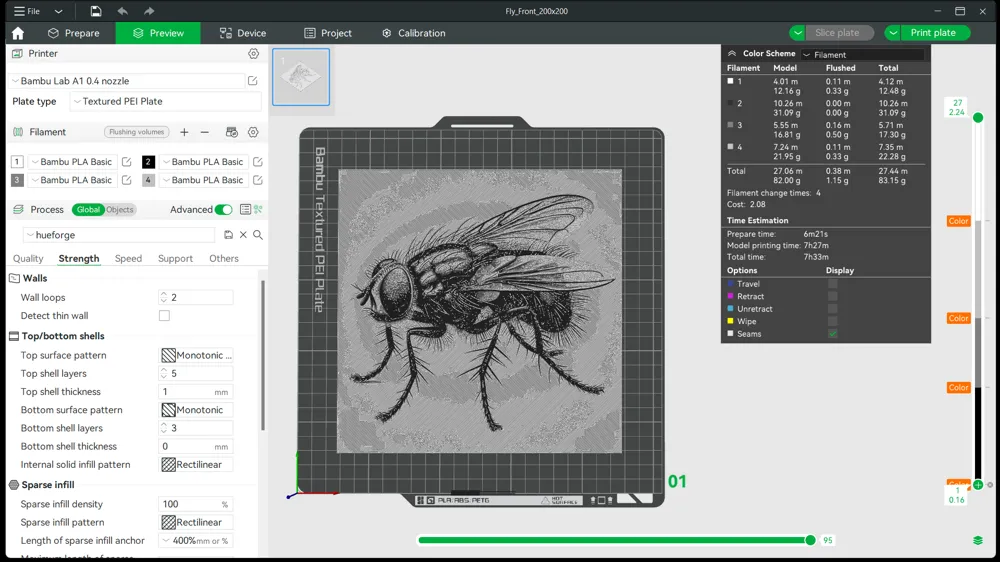Uncheck the Seams display checkbox
Screen dimensions: 1000x562
[x=832, y=334]
